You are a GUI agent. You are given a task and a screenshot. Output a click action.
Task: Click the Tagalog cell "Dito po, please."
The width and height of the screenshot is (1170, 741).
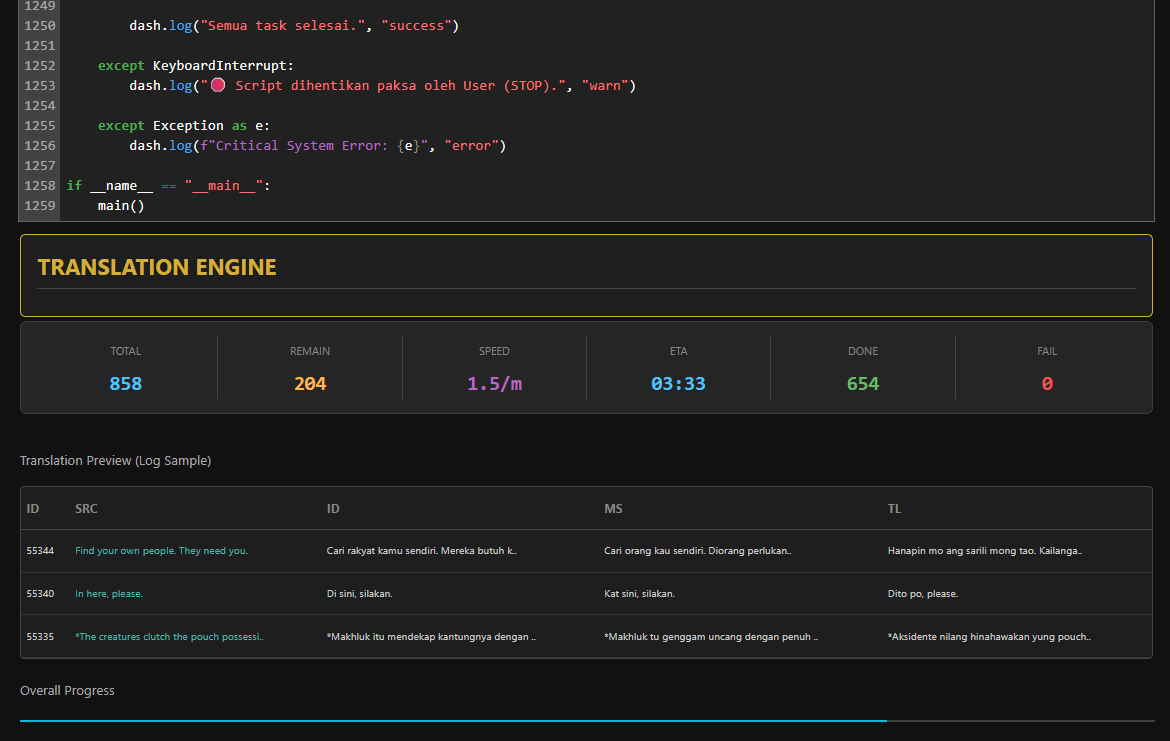[922, 594]
